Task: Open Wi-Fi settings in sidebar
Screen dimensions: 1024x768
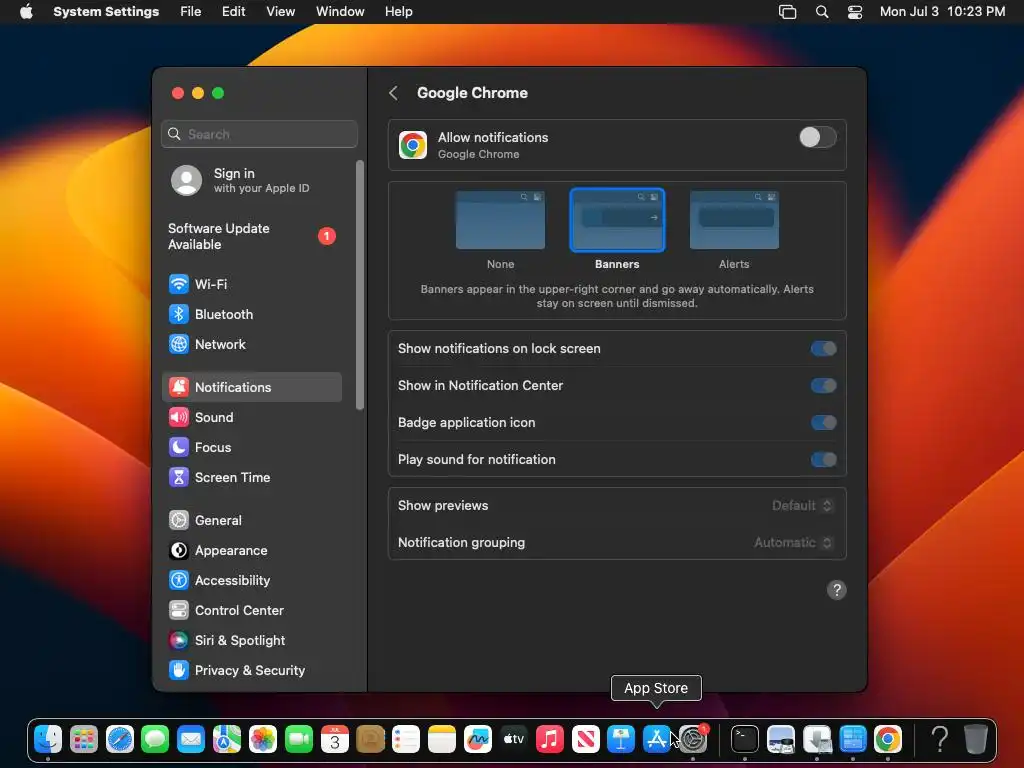Action: [x=251, y=284]
